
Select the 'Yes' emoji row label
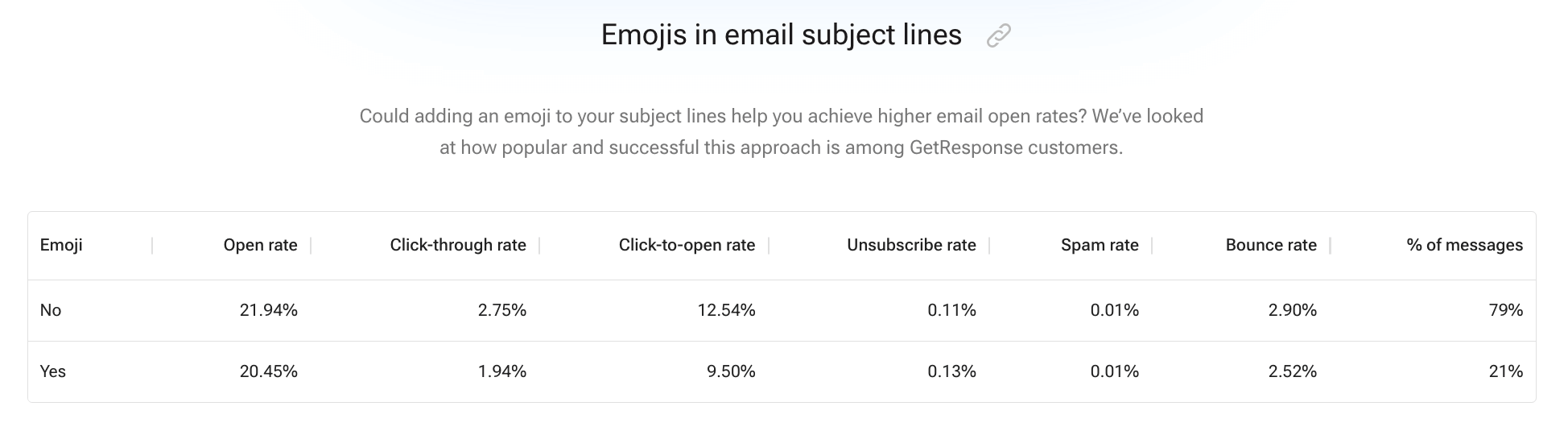(53, 371)
